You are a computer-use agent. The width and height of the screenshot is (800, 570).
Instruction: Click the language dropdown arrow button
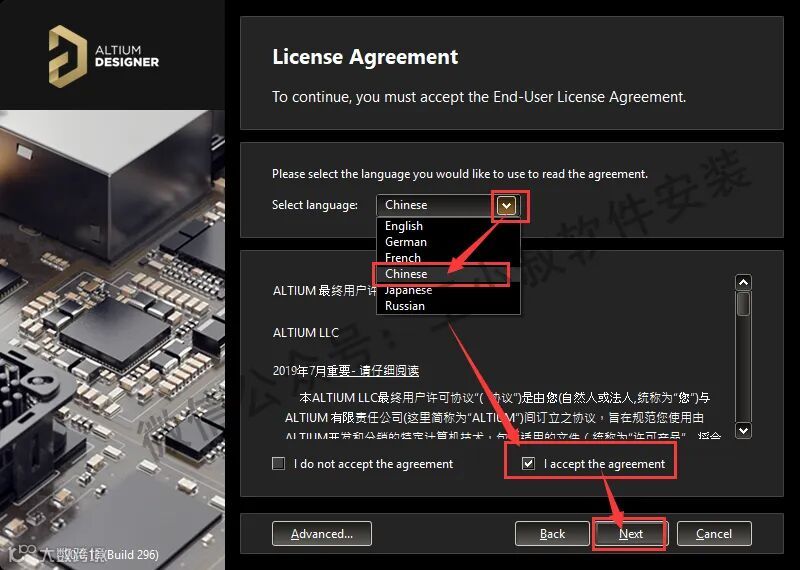tap(506, 206)
